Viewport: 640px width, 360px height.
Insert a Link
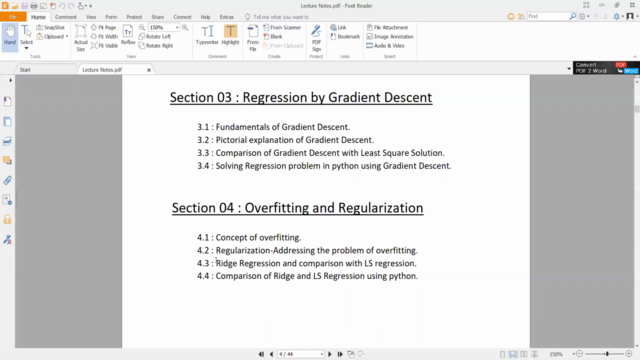(338, 27)
